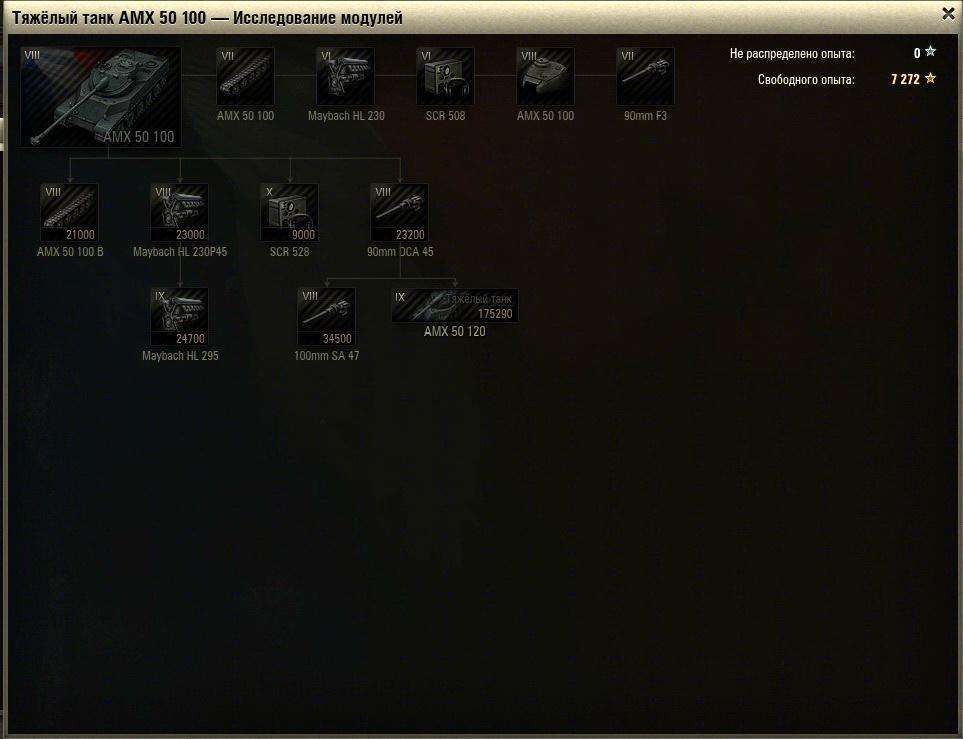
Task: Click the 'AMX 50 100 B' label text
Action: click(x=70, y=252)
